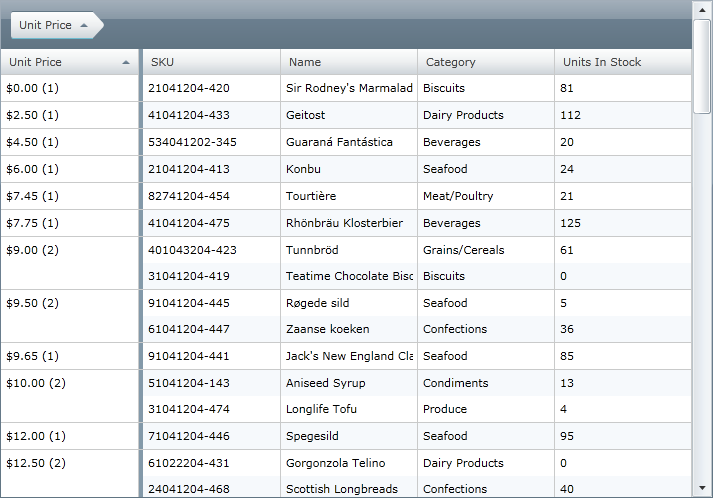Sort by the SKU column header
Screen dimensions: 713x498
click(210, 62)
